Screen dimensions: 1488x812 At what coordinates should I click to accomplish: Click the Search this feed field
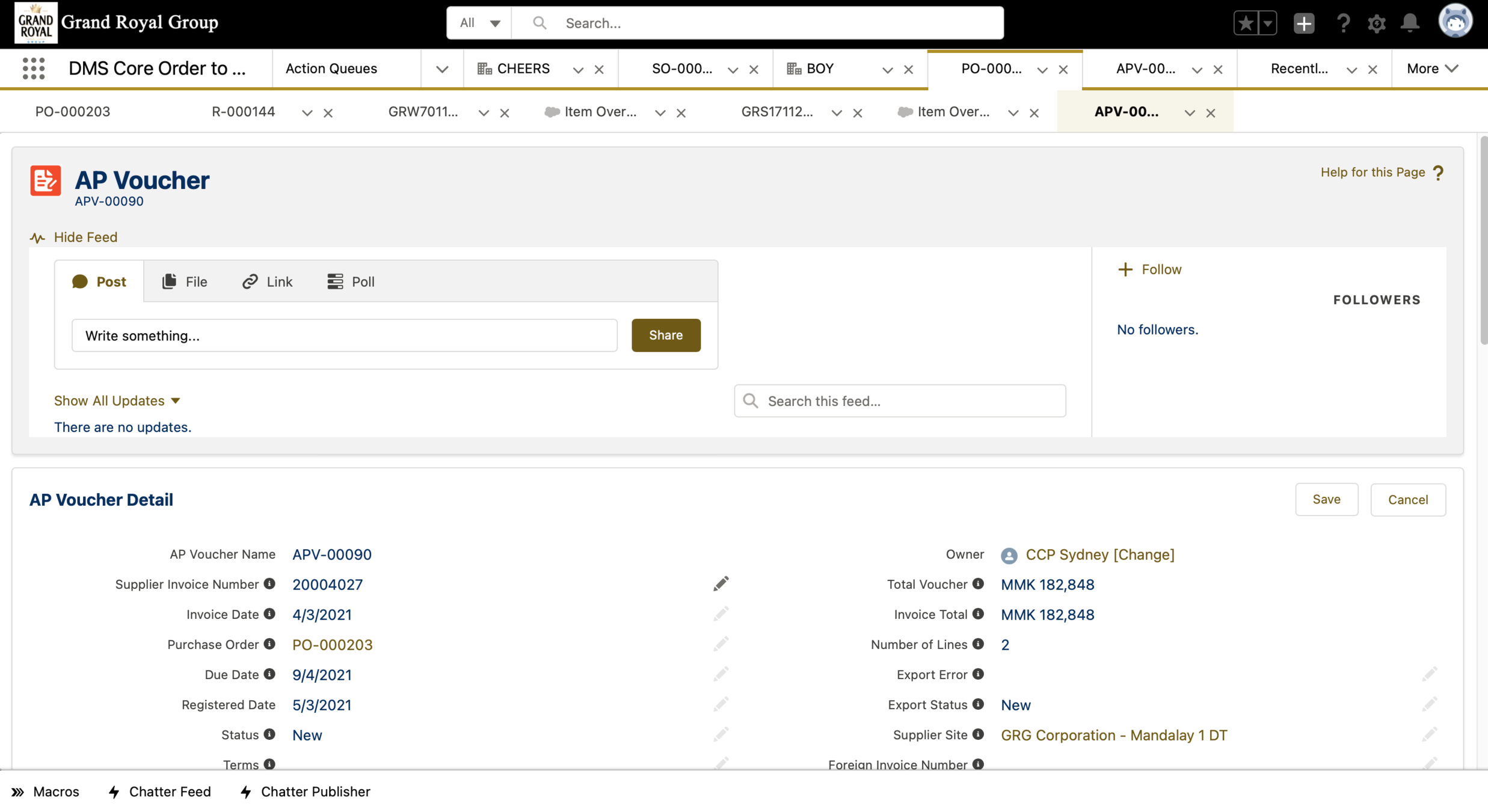click(x=900, y=401)
